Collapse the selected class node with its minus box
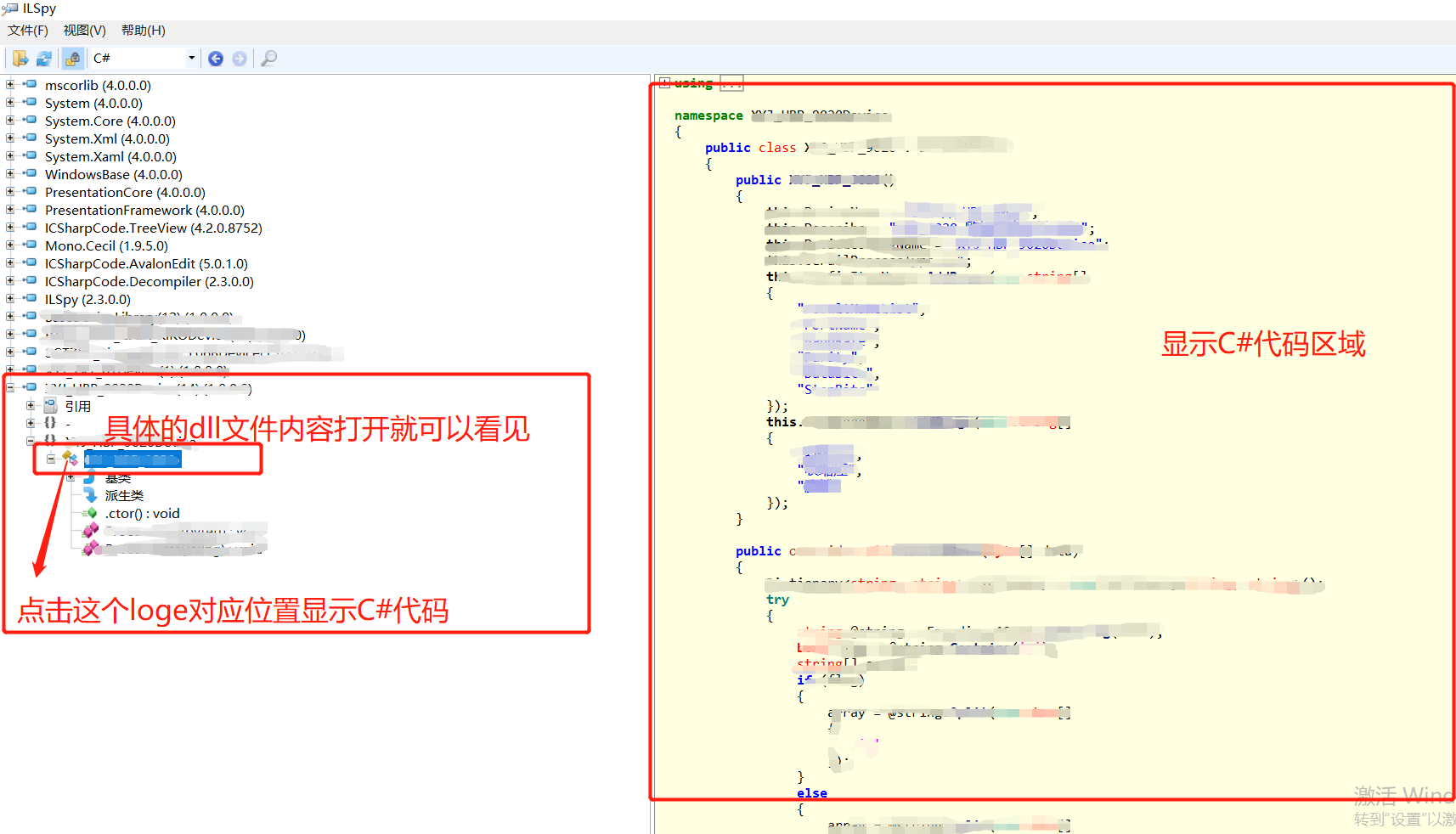The height and width of the screenshot is (834, 1456). (51, 459)
